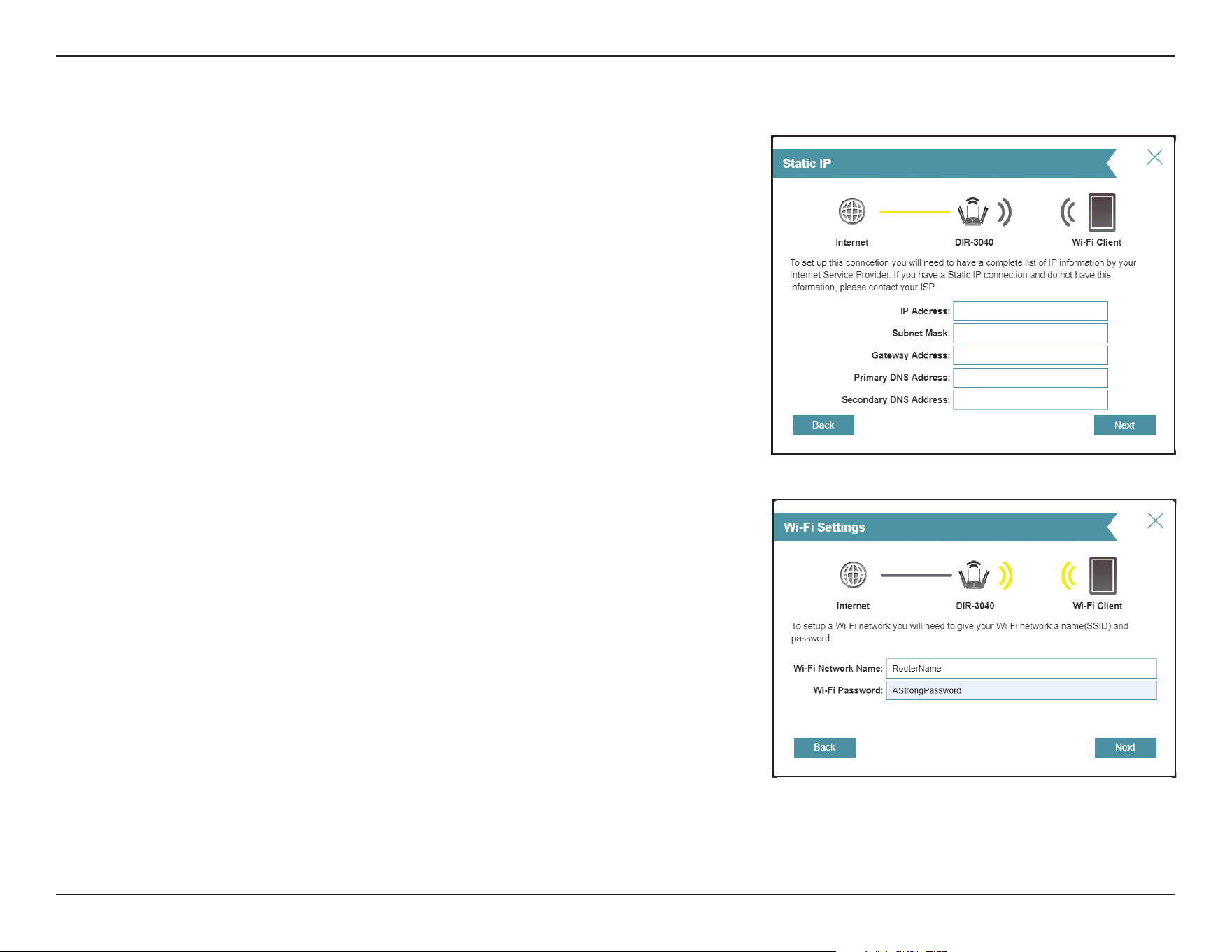Click the 'DIR-3040' label in Static IP

(974, 242)
